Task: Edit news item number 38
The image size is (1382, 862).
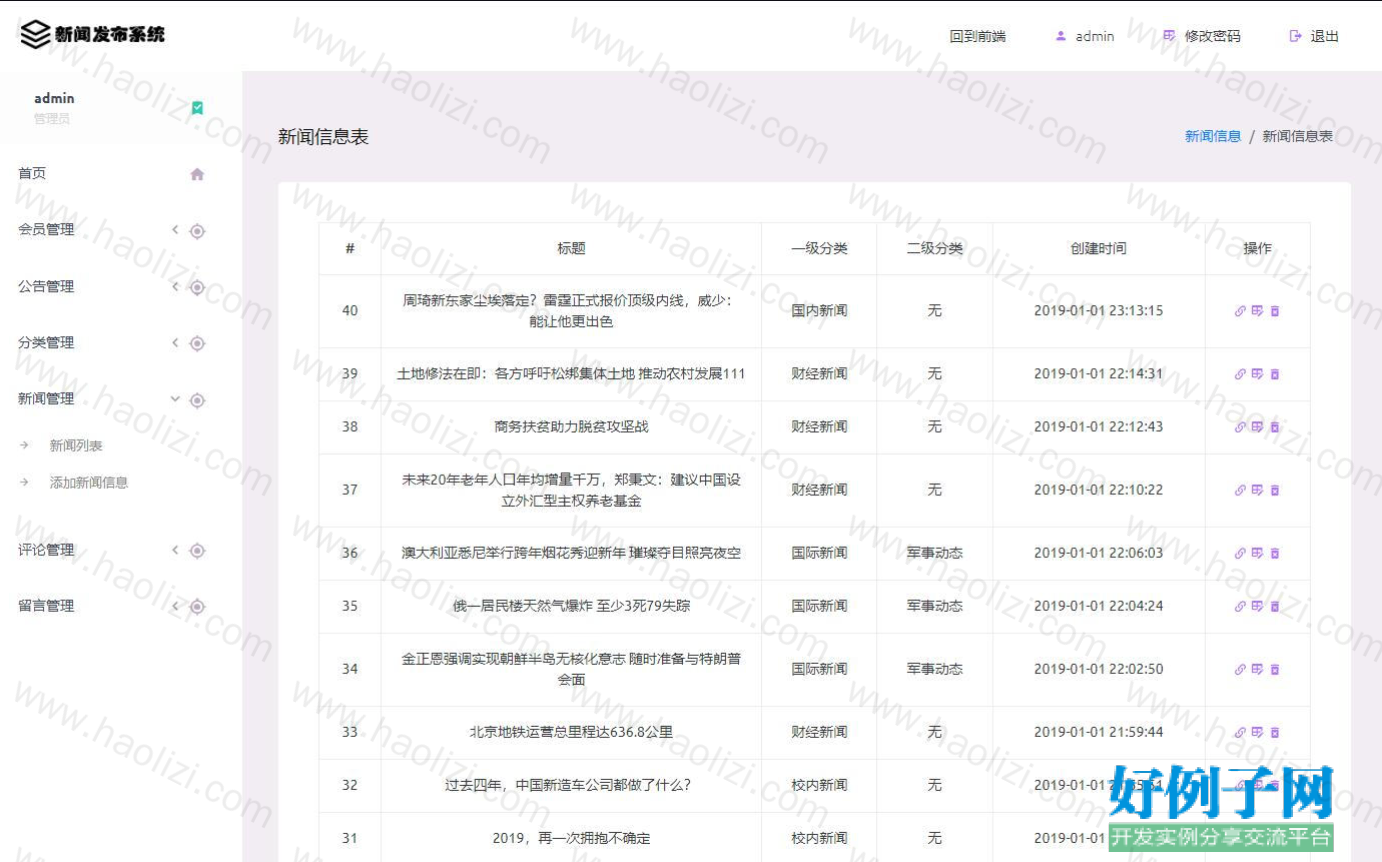Action: pos(1257,427)
